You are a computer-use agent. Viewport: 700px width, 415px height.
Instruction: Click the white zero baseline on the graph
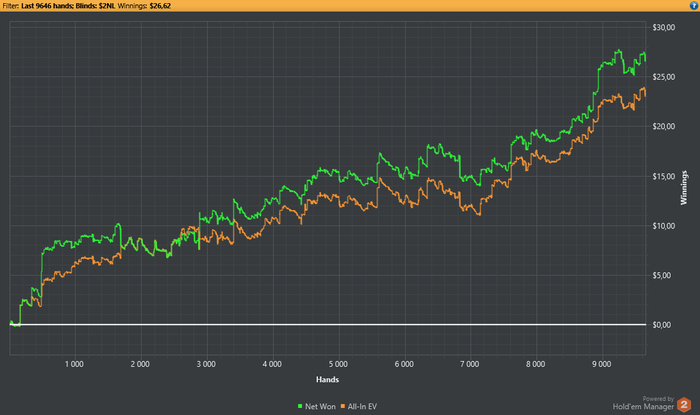[328, 324]
